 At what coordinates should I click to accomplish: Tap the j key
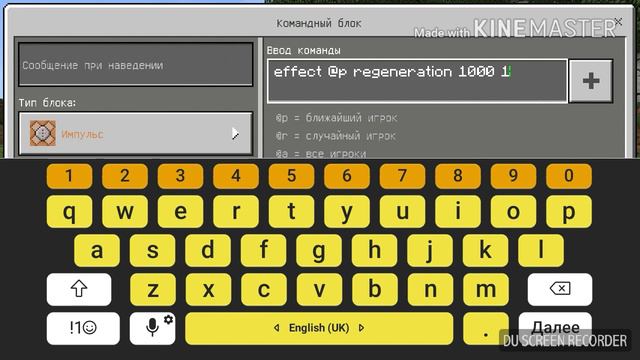tap(430, 250)
